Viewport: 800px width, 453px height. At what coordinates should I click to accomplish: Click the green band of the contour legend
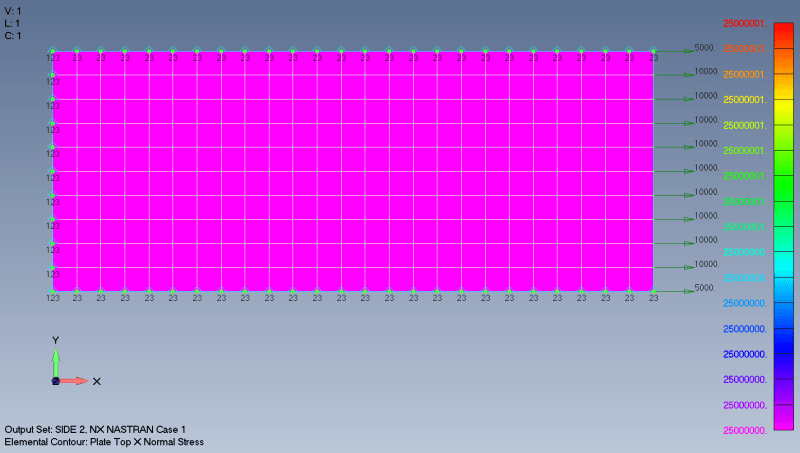pos(784,188)
